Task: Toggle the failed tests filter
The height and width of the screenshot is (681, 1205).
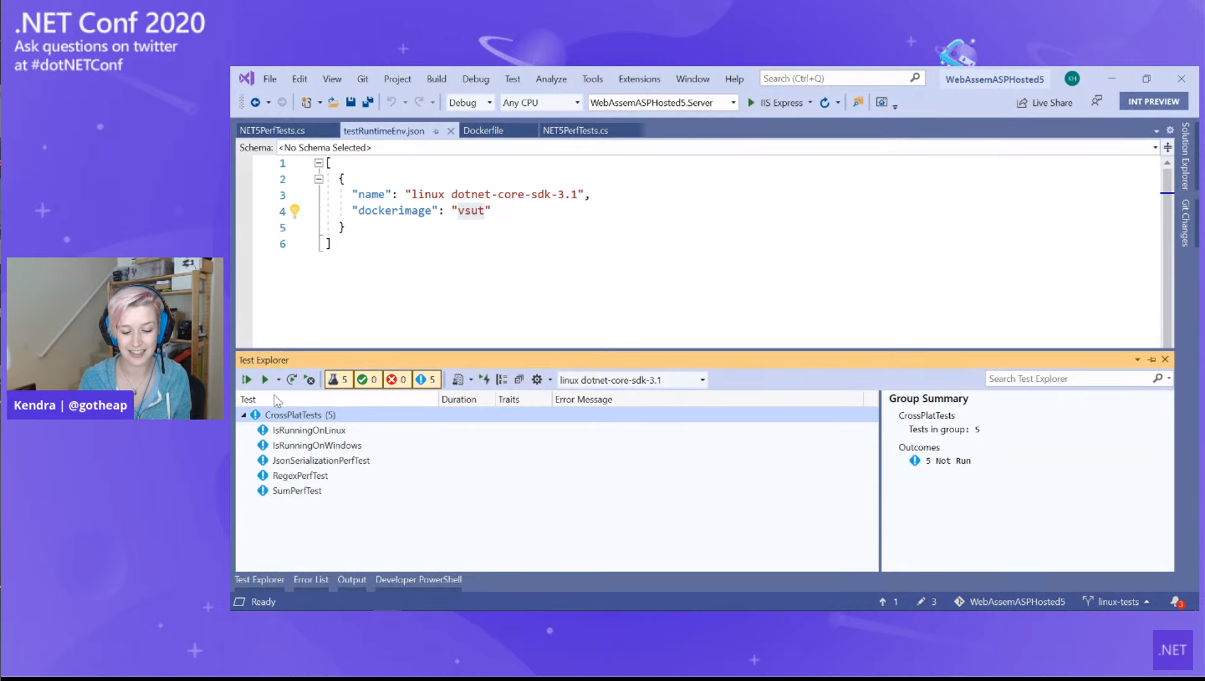Action: coord(396,380)
